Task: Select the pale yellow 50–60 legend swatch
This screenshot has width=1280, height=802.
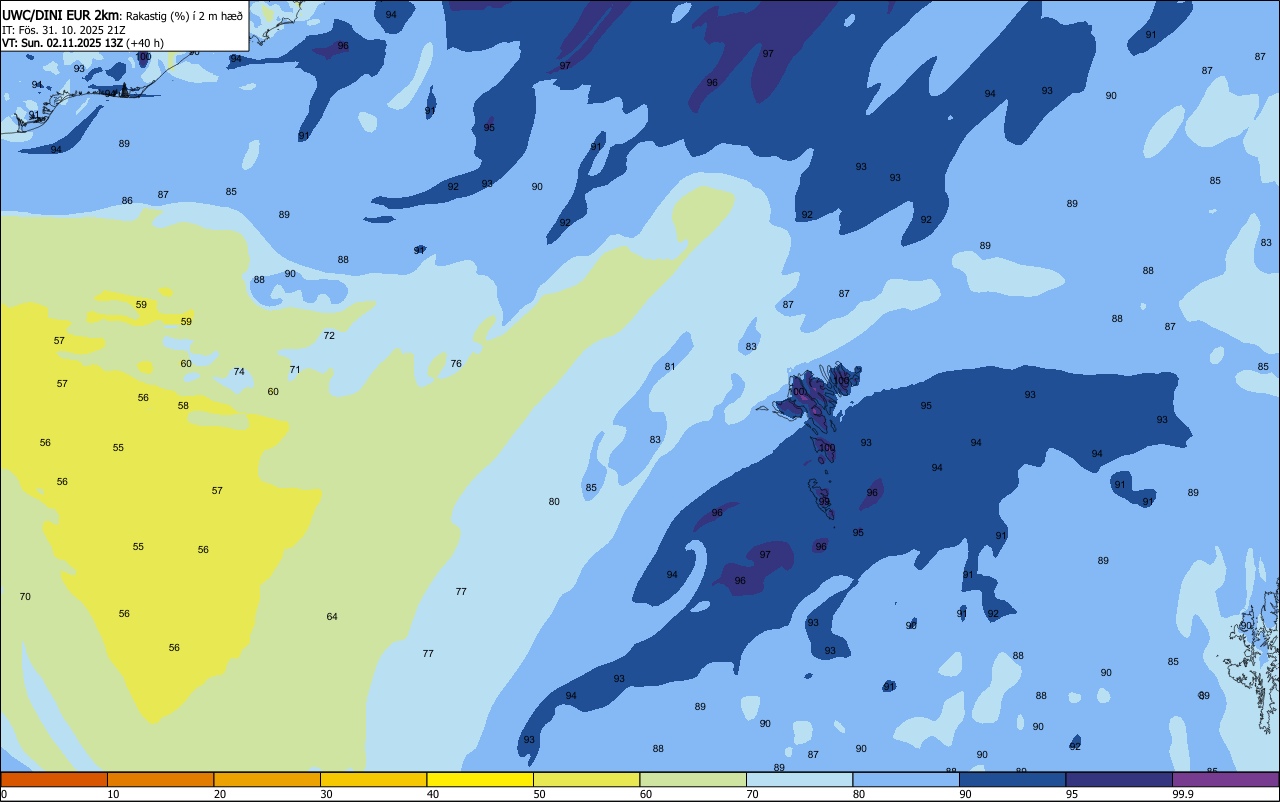Action: [x=586, y=779]
